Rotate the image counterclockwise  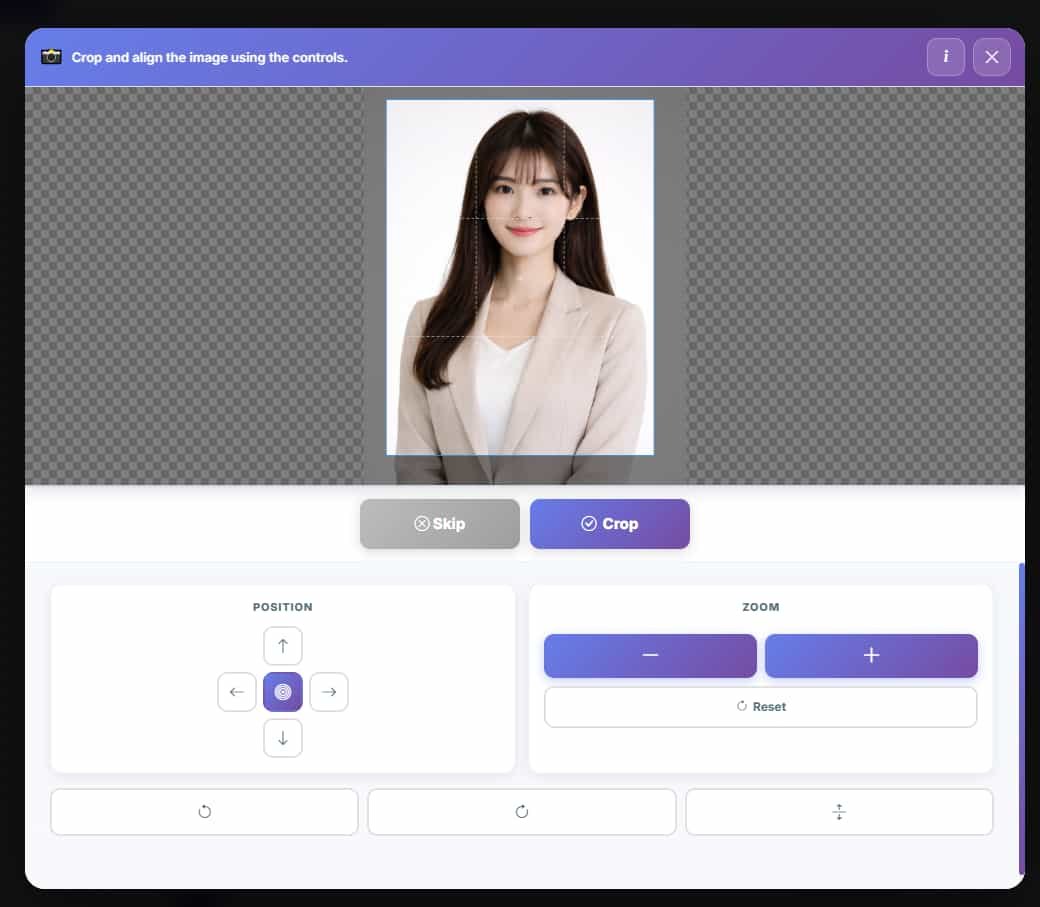point(204,811)
